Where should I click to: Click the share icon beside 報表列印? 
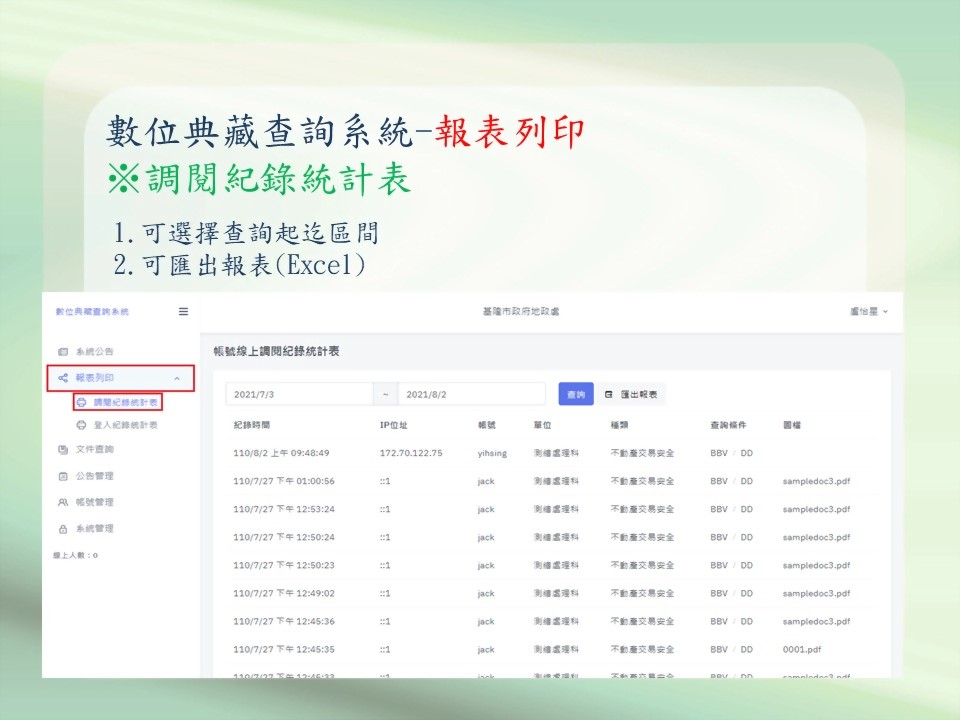[x=63, y=378]
